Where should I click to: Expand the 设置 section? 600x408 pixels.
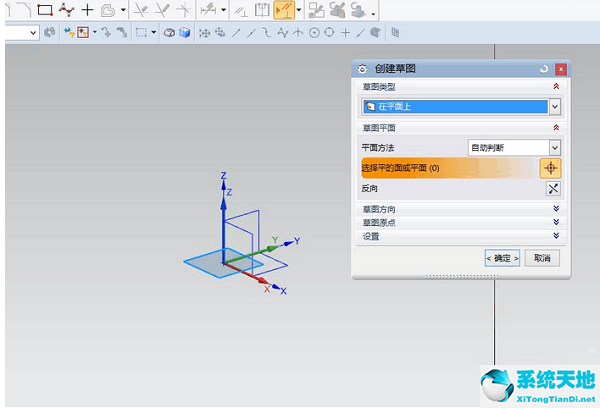pos(556,235)
